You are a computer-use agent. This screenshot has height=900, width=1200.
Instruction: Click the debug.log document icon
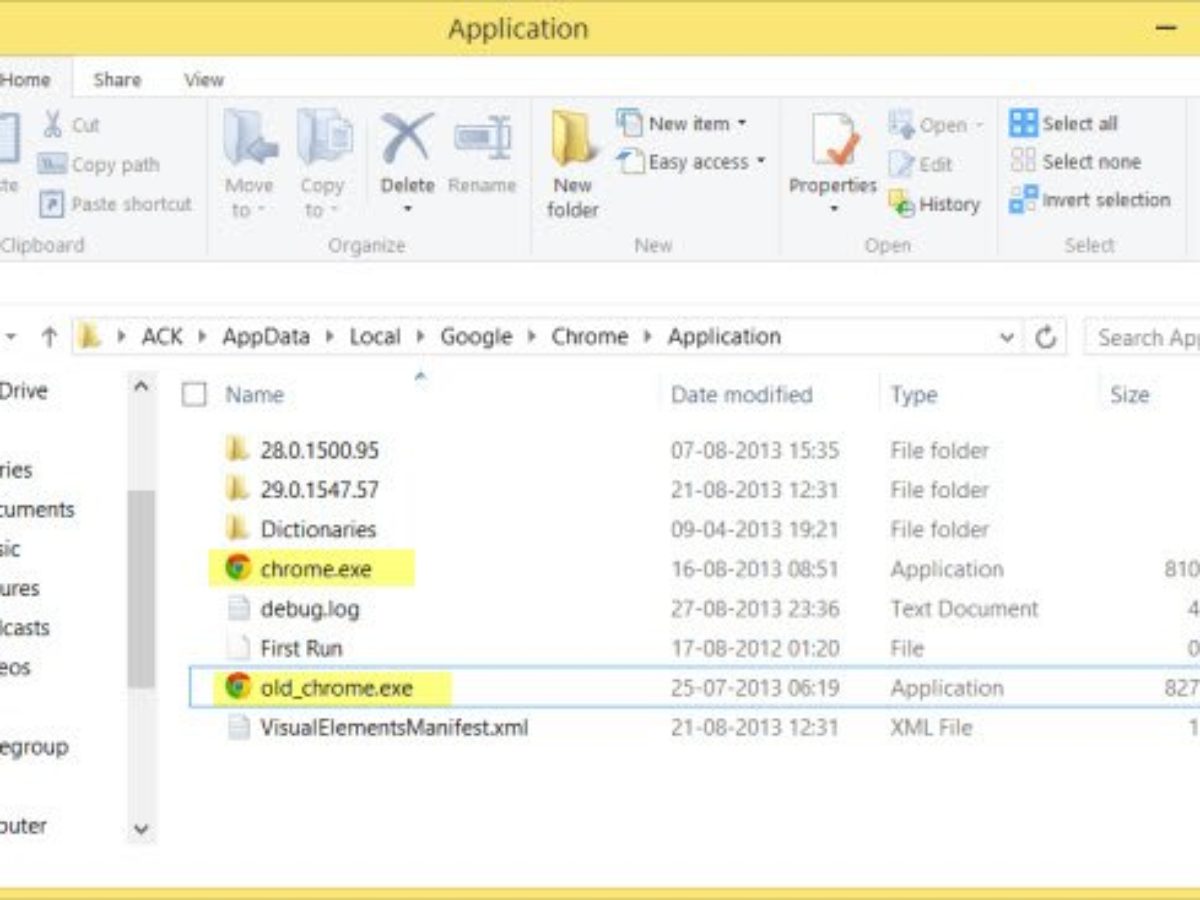coord(237,608)
